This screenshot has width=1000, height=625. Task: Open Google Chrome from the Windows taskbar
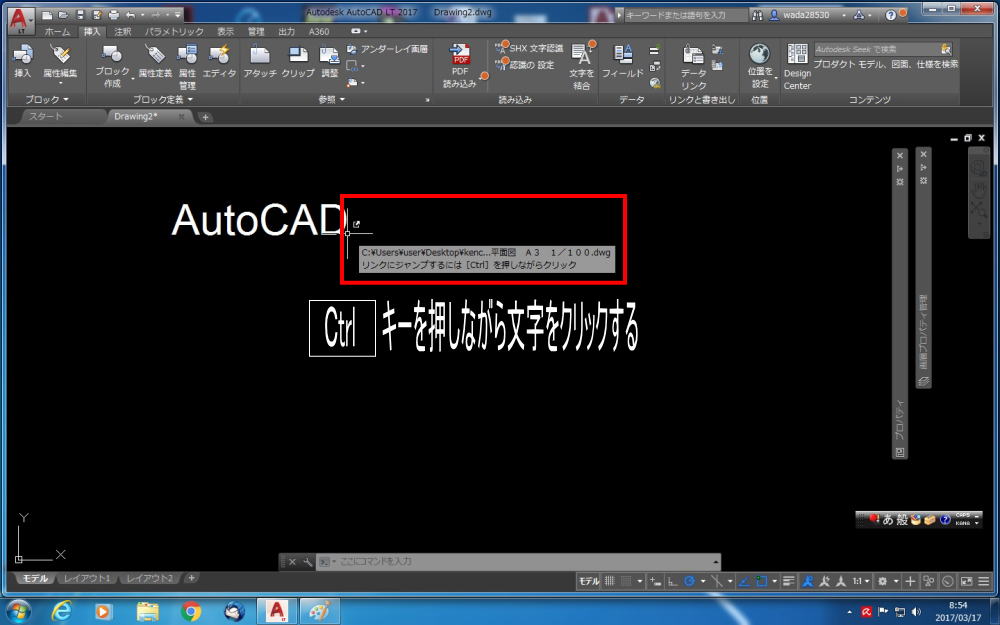pos(191,612)
